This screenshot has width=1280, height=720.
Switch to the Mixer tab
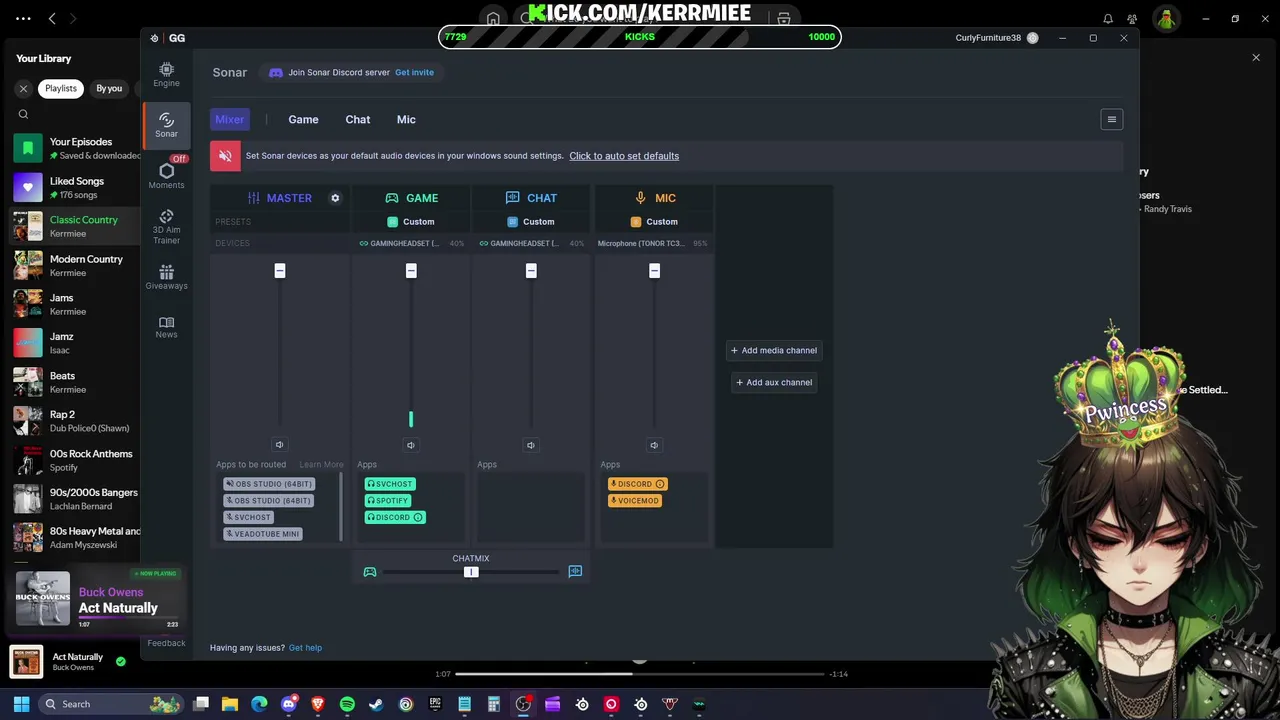point(229,119)
